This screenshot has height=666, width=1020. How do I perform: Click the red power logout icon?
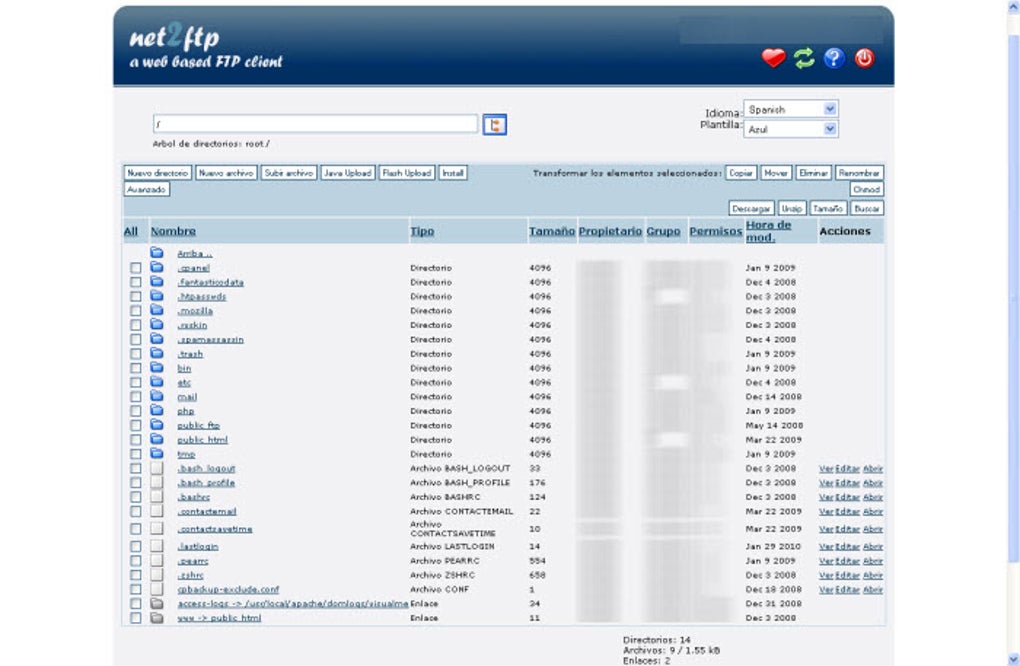[x=863, y=55]
